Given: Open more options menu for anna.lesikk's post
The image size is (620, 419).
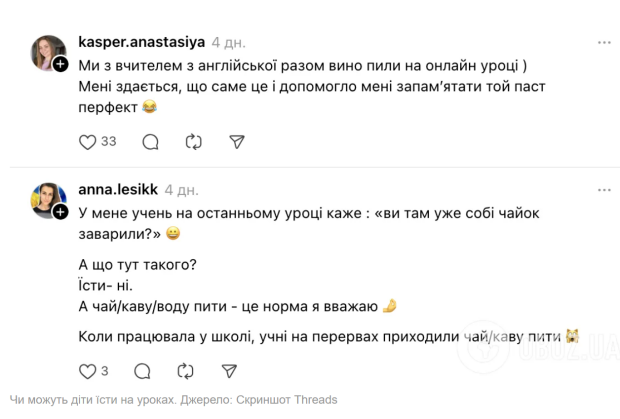Looking at the screenshot, I should (x=604, y=188).
